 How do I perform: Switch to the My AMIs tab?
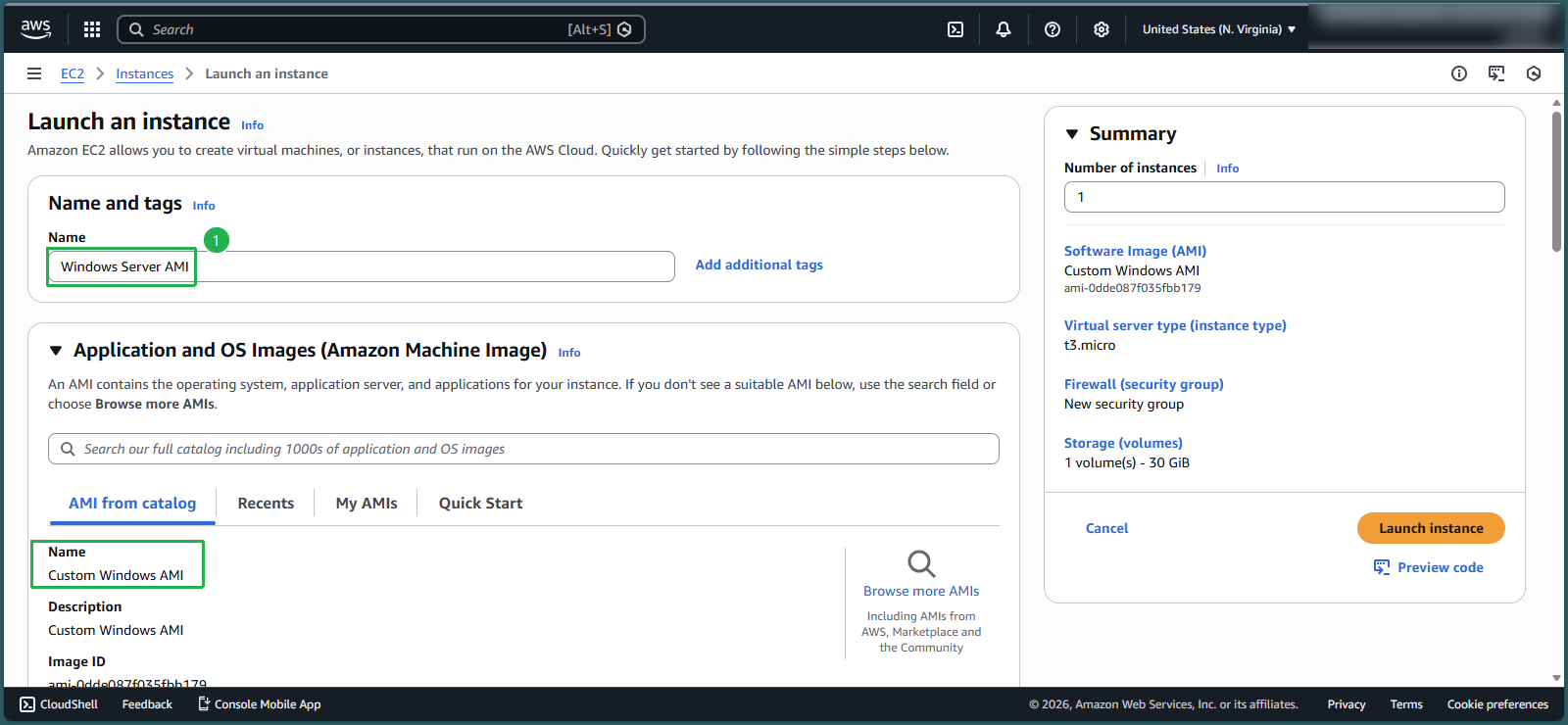(x=367, y=504)
